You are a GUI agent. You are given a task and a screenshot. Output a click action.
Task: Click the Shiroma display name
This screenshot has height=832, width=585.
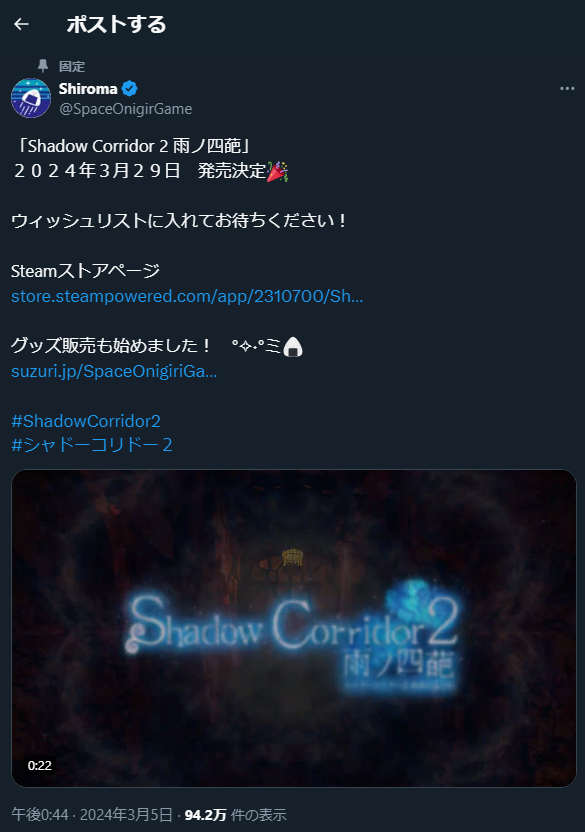tap(88, 89)
